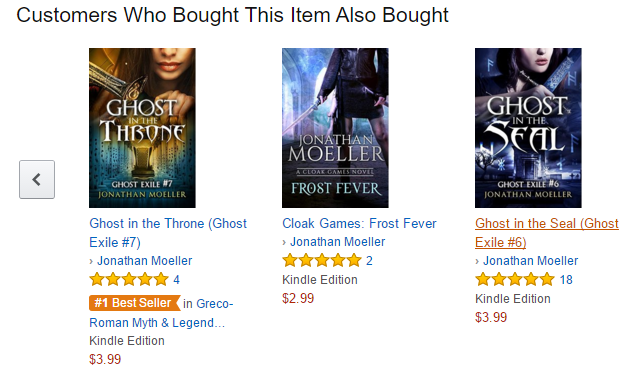Open the Ghost in the Throne title link
Image resolution: width=643 pixels, height=389 pixels.
click(x=168, y=233)
